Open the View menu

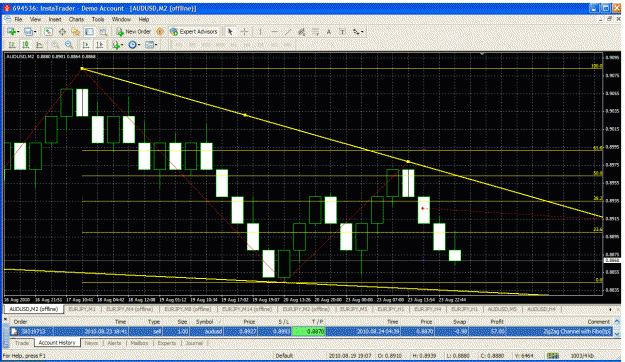pyautogui.click(x=35, y=19)
